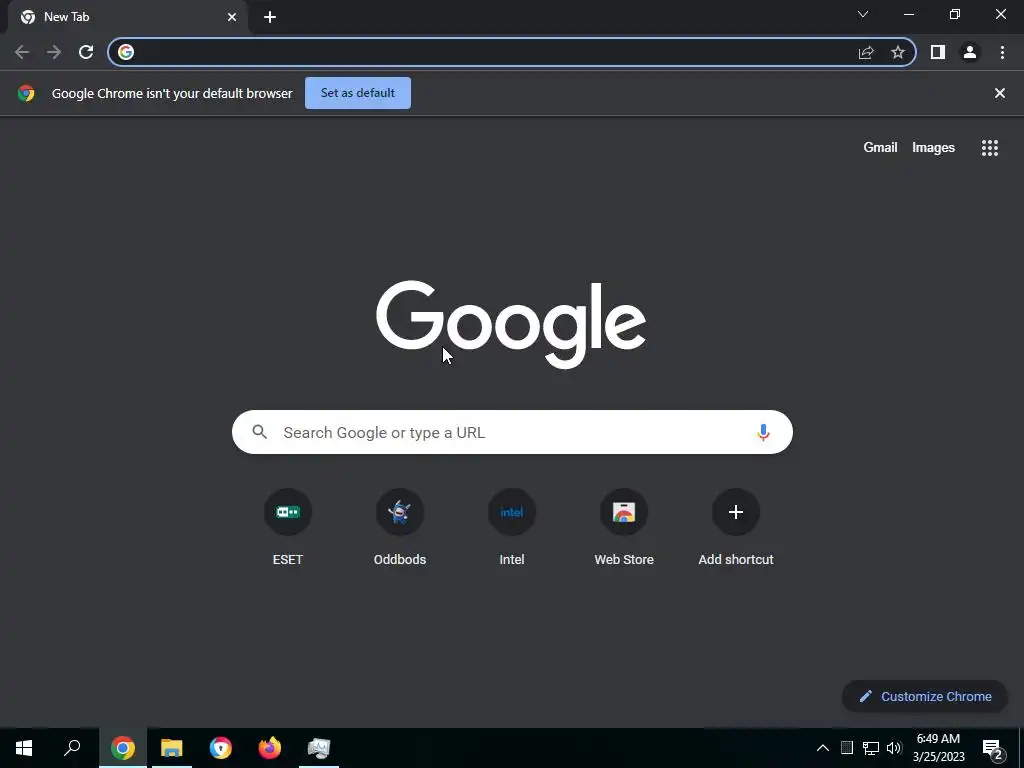This screenshot has width=1024, height=768.
Task: Open the profile avatar icon
Action: pyautogui.click(x=970, y=52)
